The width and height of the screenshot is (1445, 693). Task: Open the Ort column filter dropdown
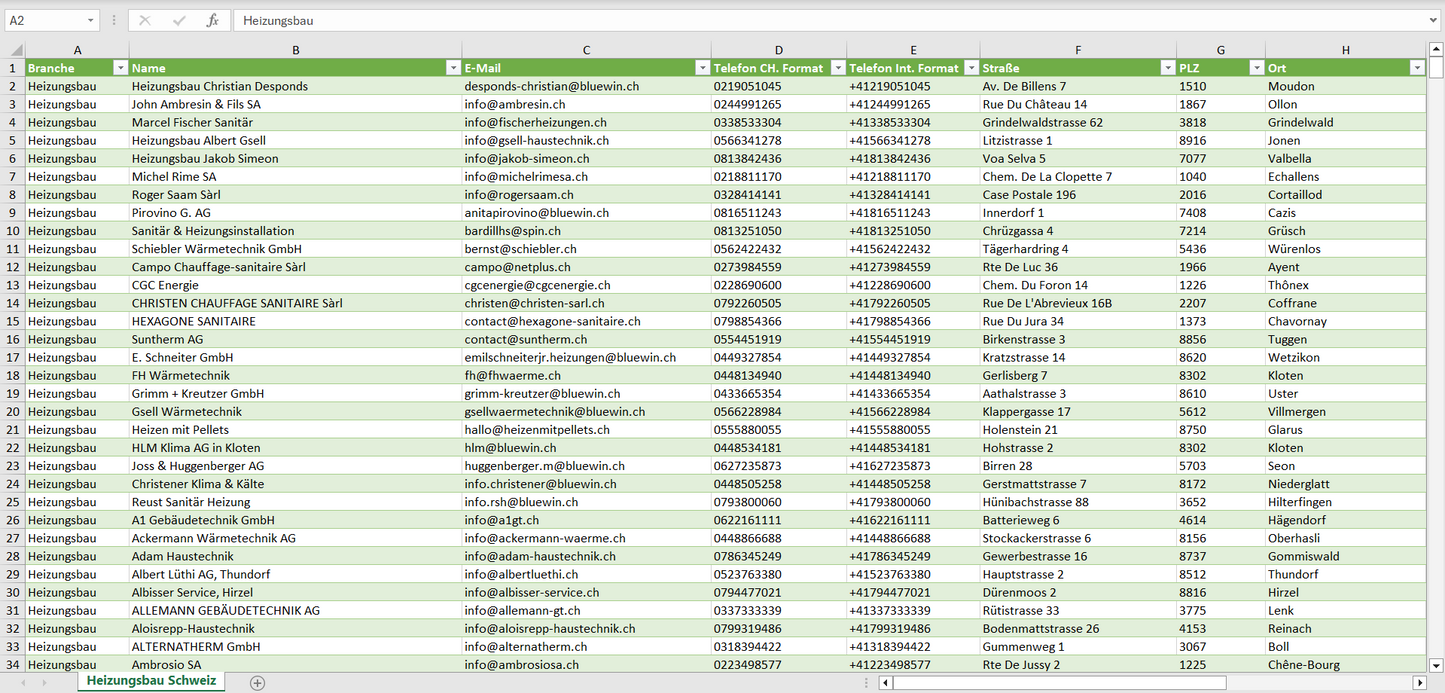(1417, 68)
